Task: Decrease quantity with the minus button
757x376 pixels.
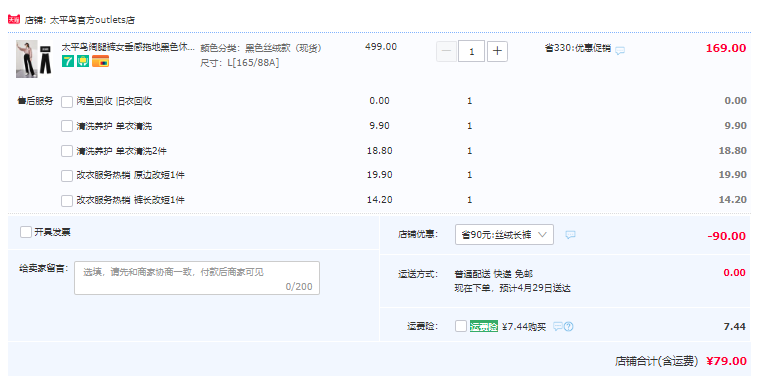Action: click(x=446, y=51)
